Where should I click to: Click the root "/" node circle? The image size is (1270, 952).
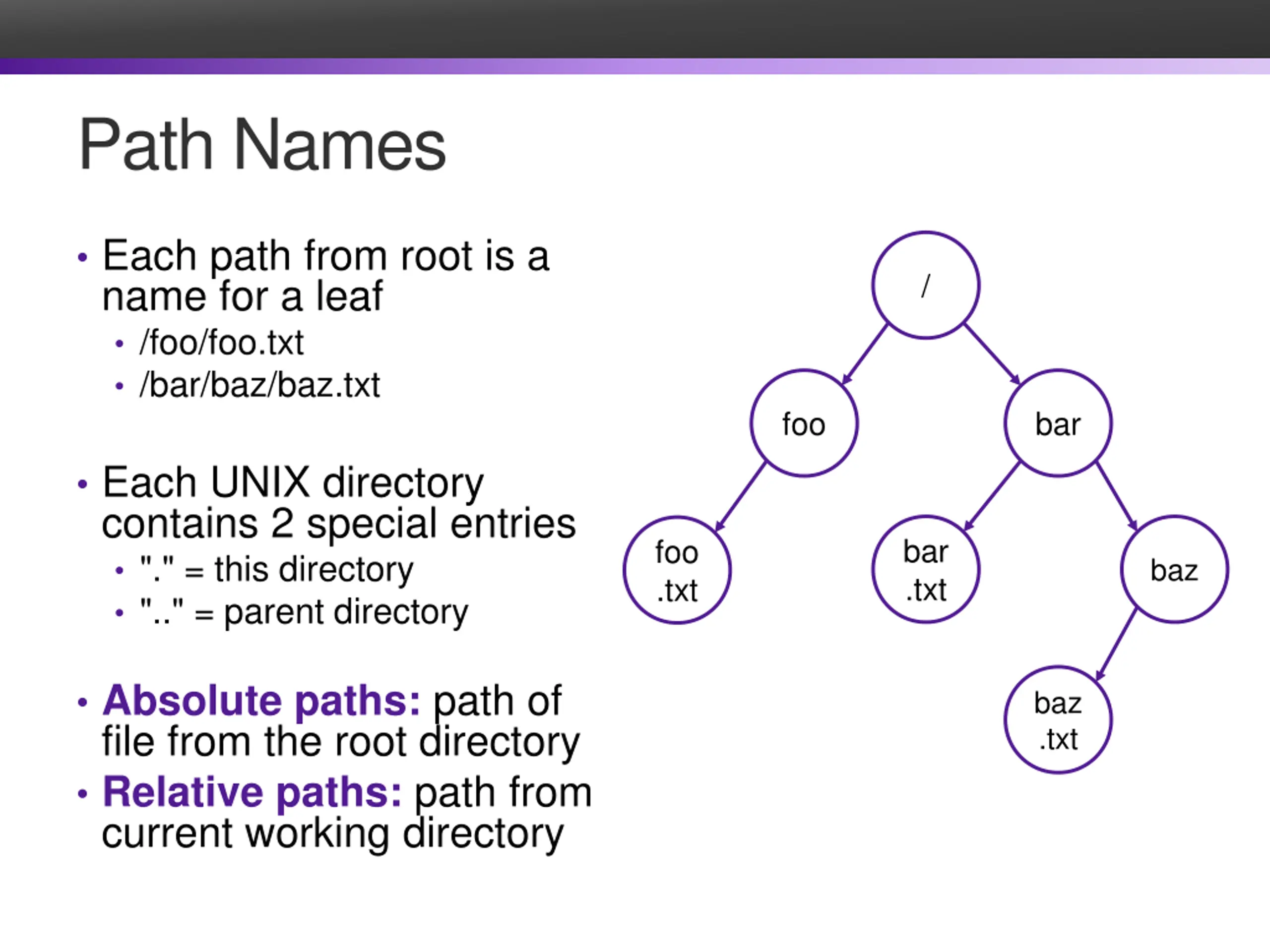pos(926,285)
